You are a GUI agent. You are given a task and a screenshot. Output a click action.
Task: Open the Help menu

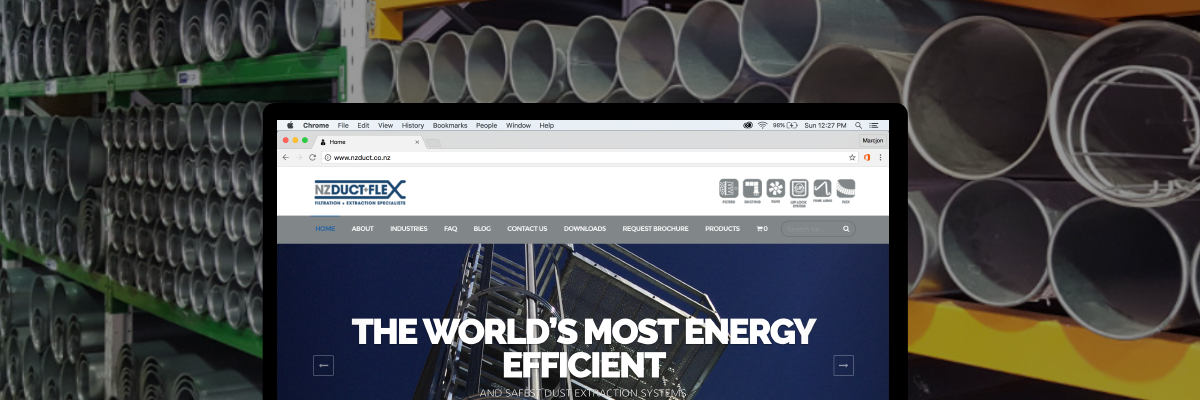point(546,125)
